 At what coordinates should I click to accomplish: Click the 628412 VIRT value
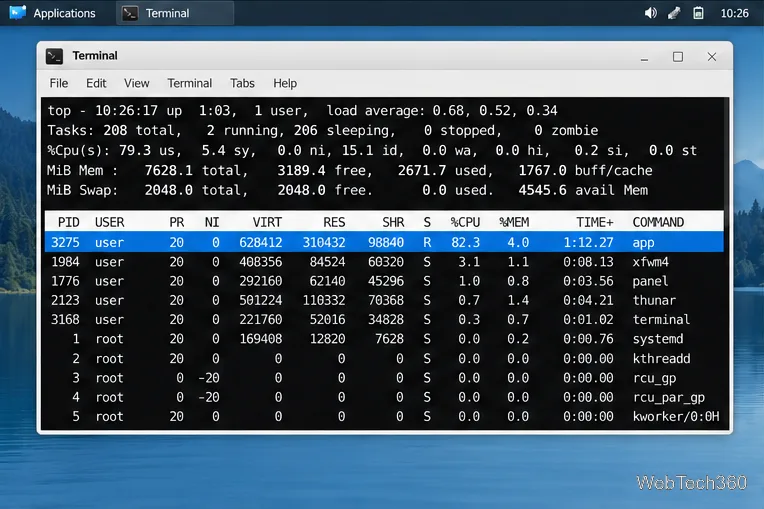(x=261, y=242)
